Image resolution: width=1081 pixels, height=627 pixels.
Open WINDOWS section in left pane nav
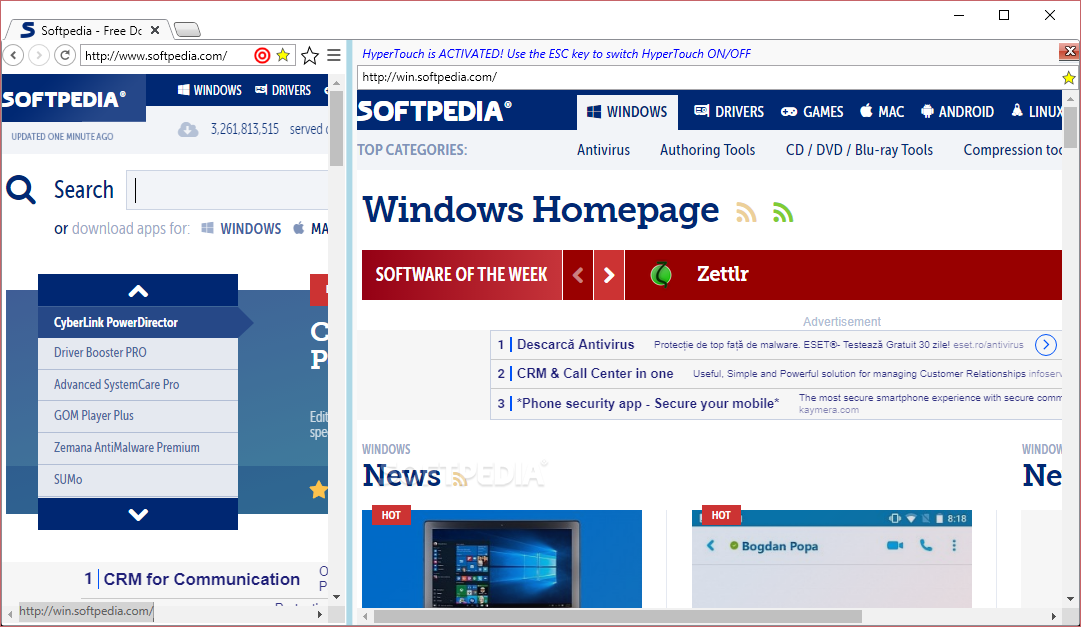click(x=210, y=90)
